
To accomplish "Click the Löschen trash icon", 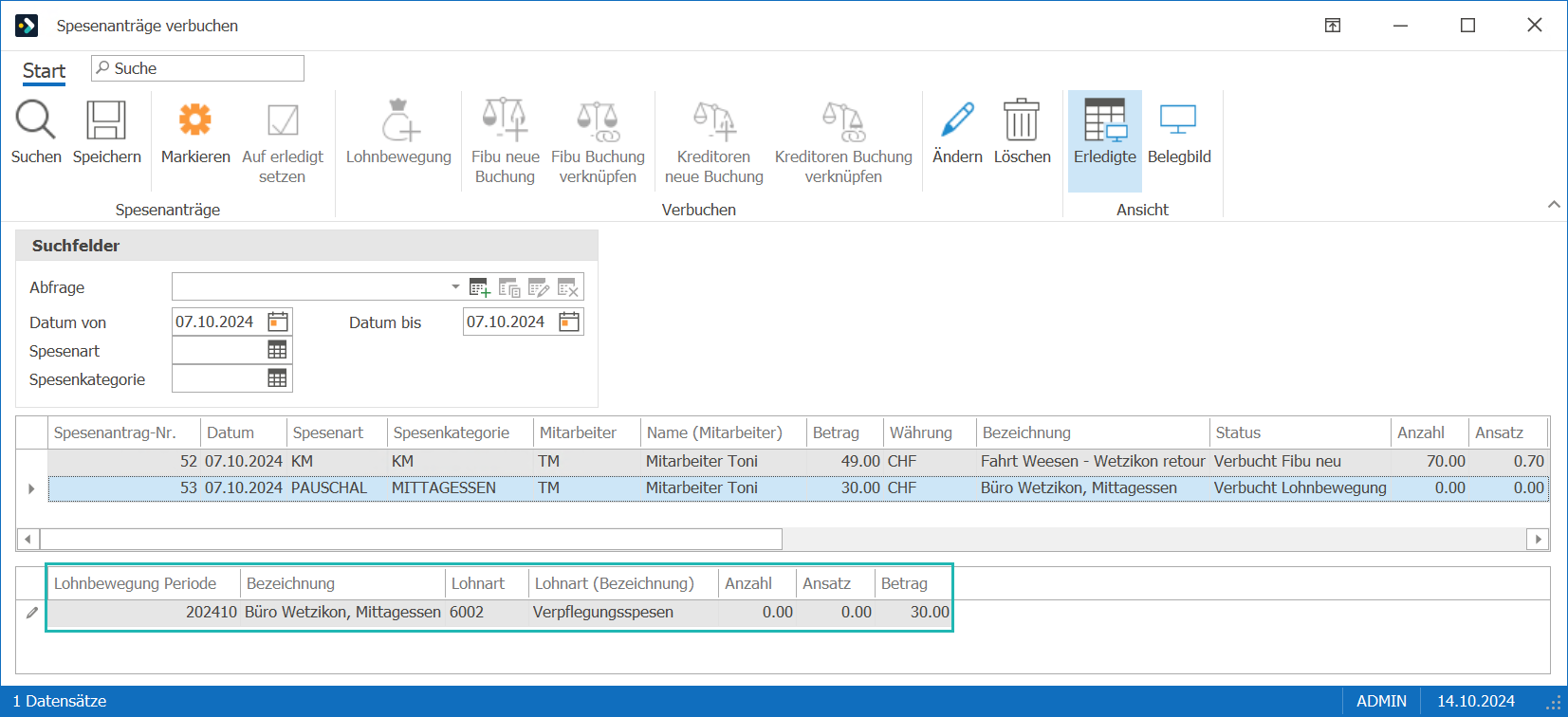I will point(1022,119).
